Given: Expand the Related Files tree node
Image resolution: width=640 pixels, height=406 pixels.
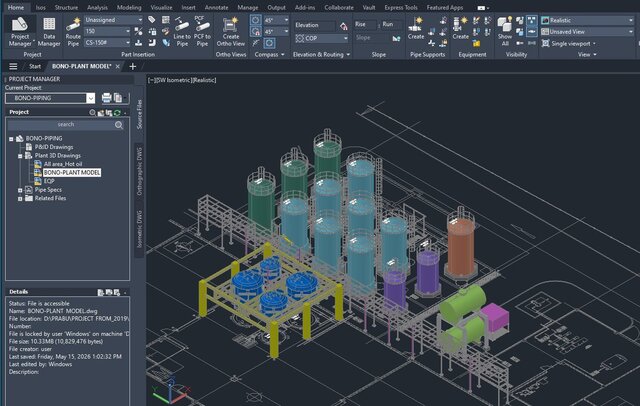Looking at the screenshot, I should pos(20,199).
